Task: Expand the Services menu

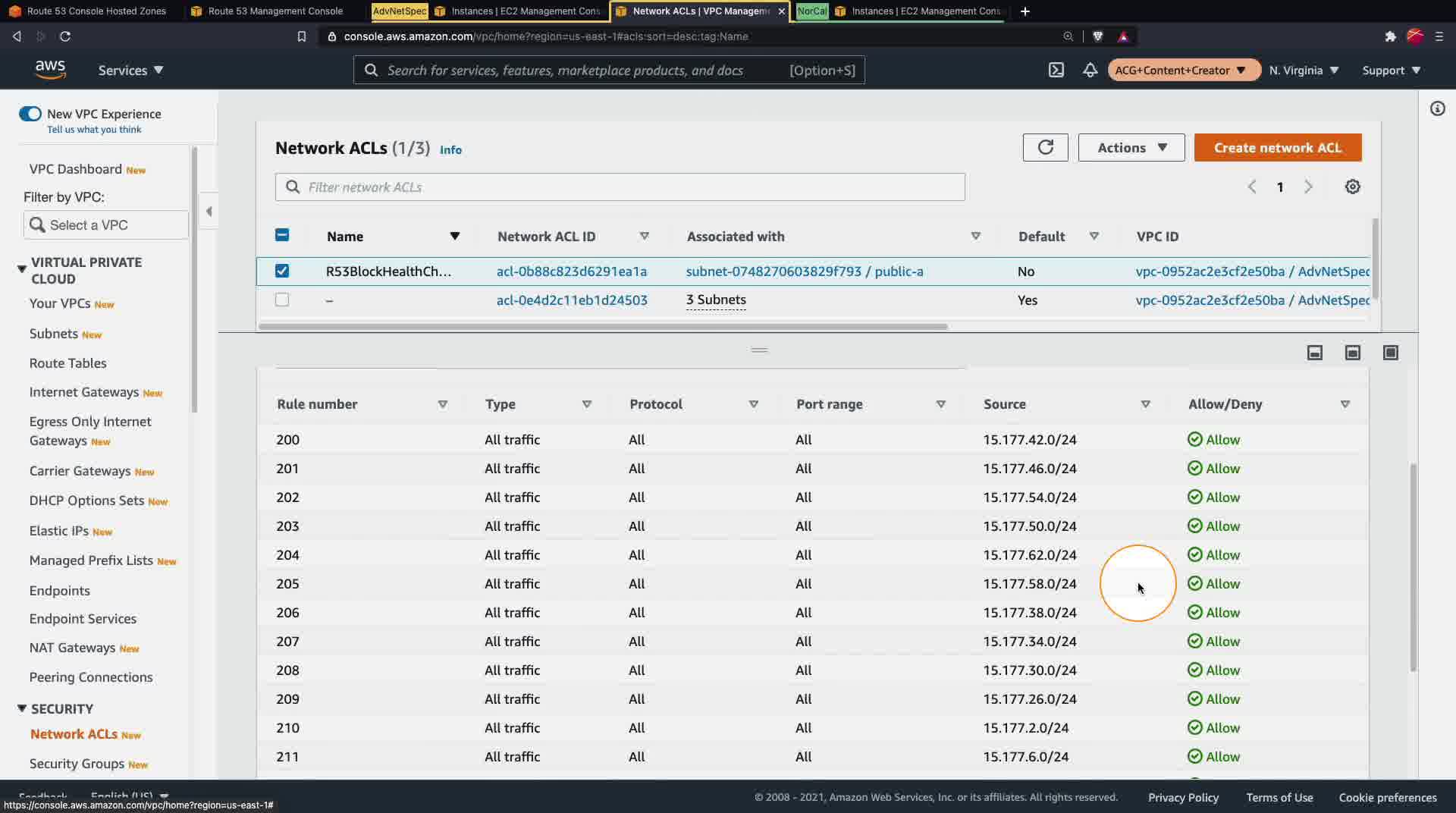Action: (130, 71)
